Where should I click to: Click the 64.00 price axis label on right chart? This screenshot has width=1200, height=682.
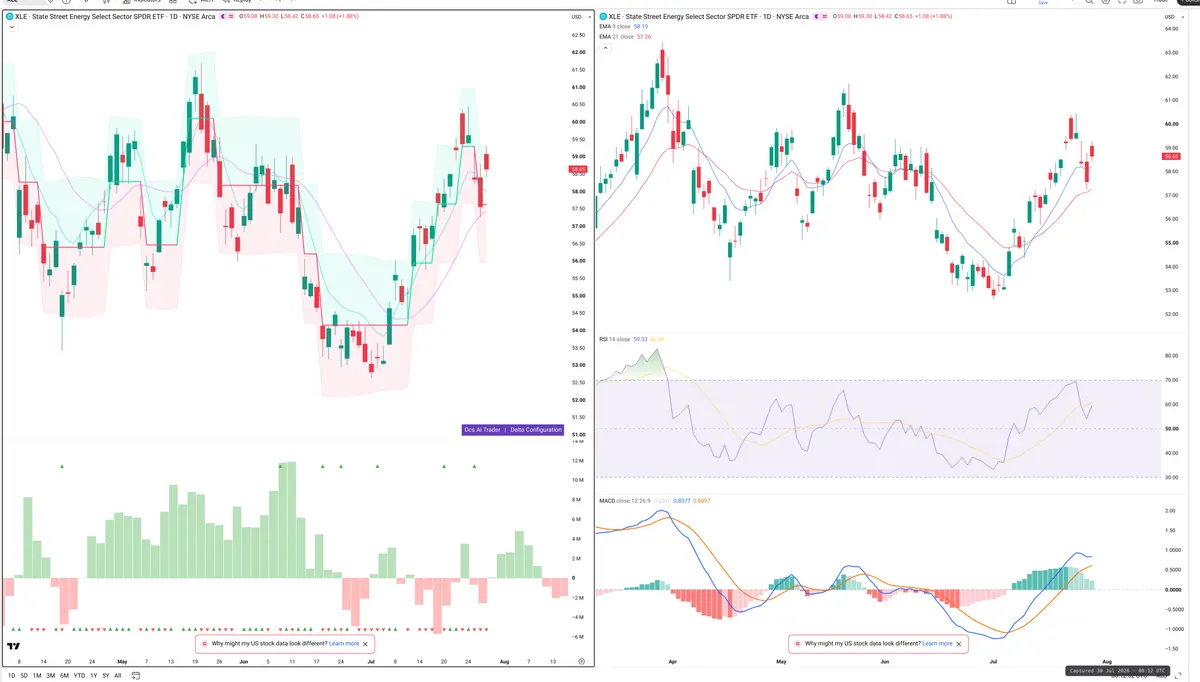coord(1173,28)
